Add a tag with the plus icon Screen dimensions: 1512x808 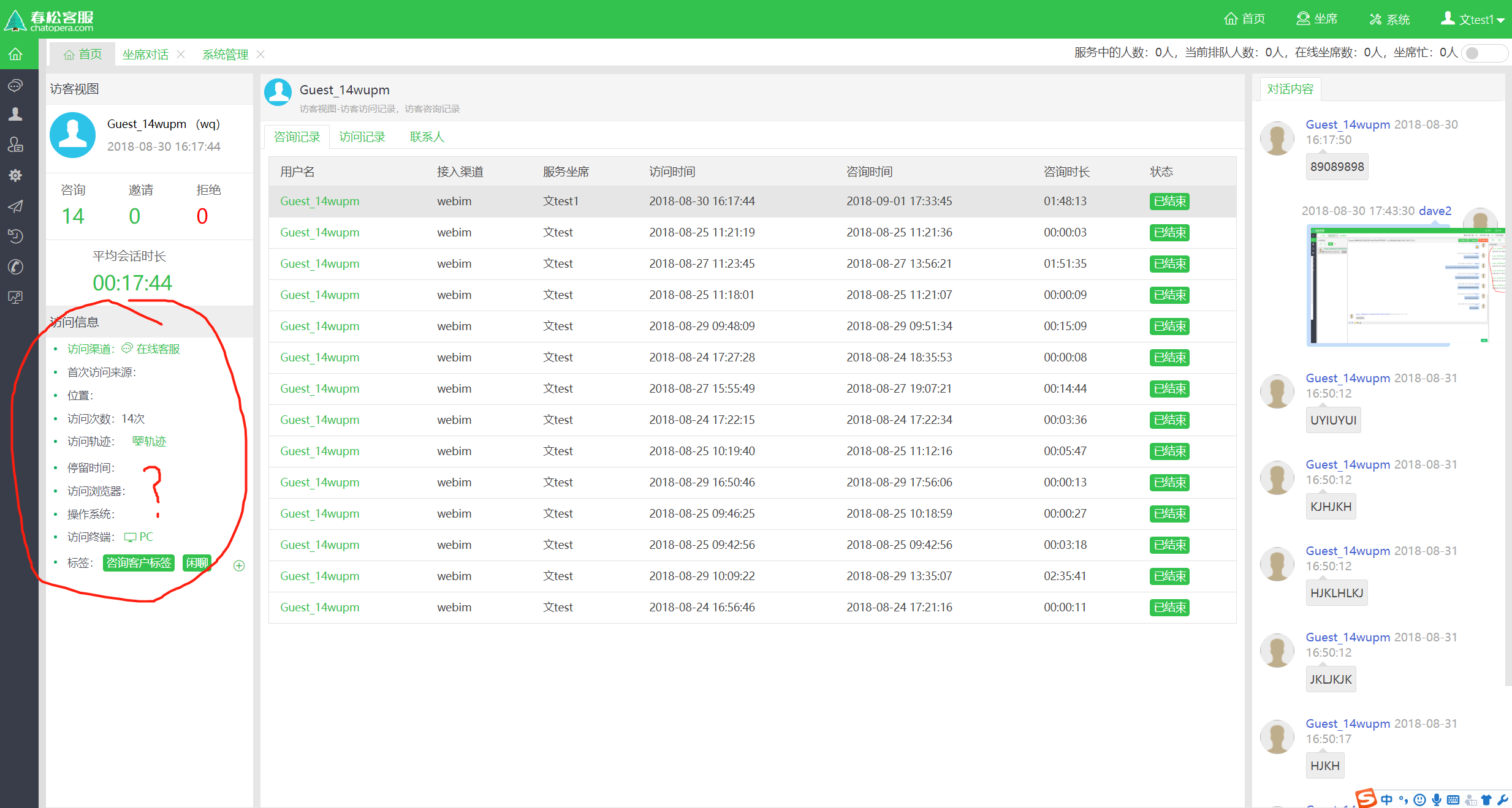[239, 565]
